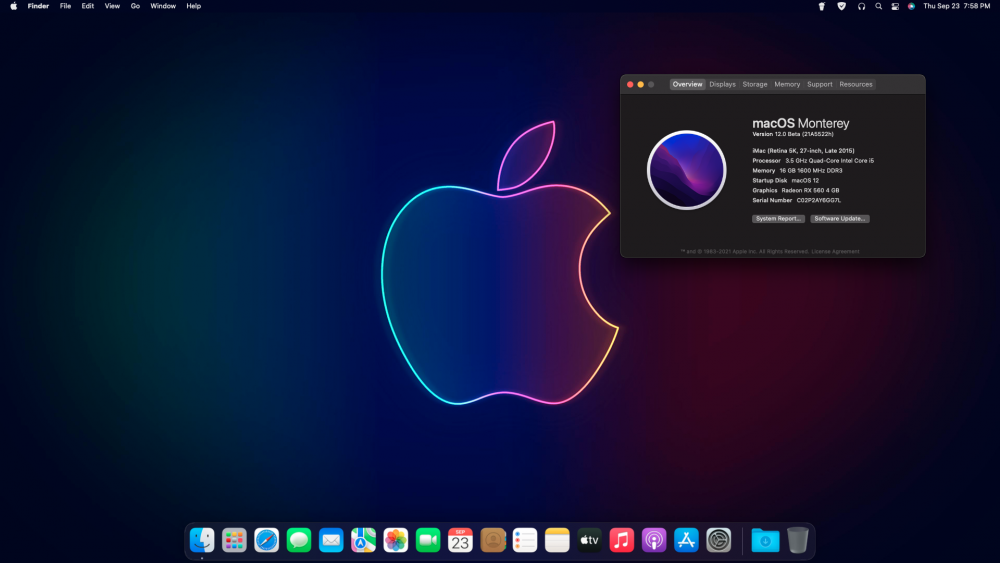Click the Quad-Core Intel Core i5 processor value
The image size is (1000, 563).
tap(830, 161)
